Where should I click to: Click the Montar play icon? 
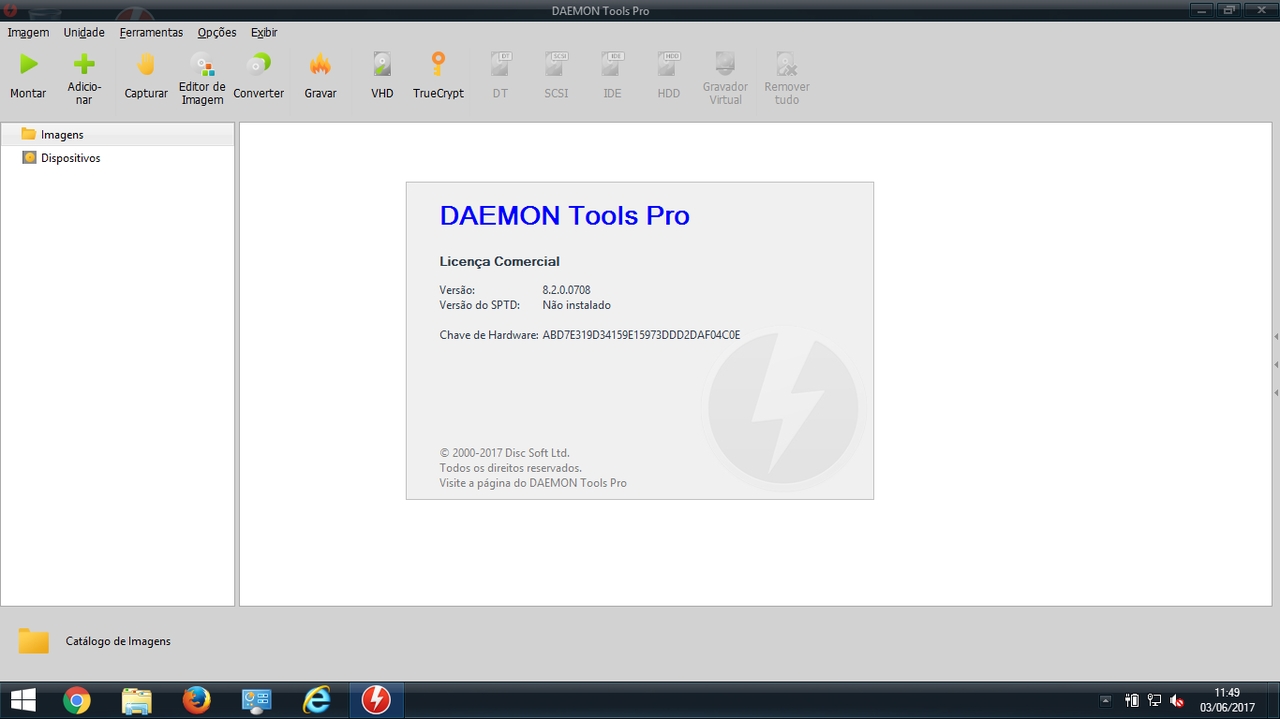pyautogui.click(x=28, y=65)
